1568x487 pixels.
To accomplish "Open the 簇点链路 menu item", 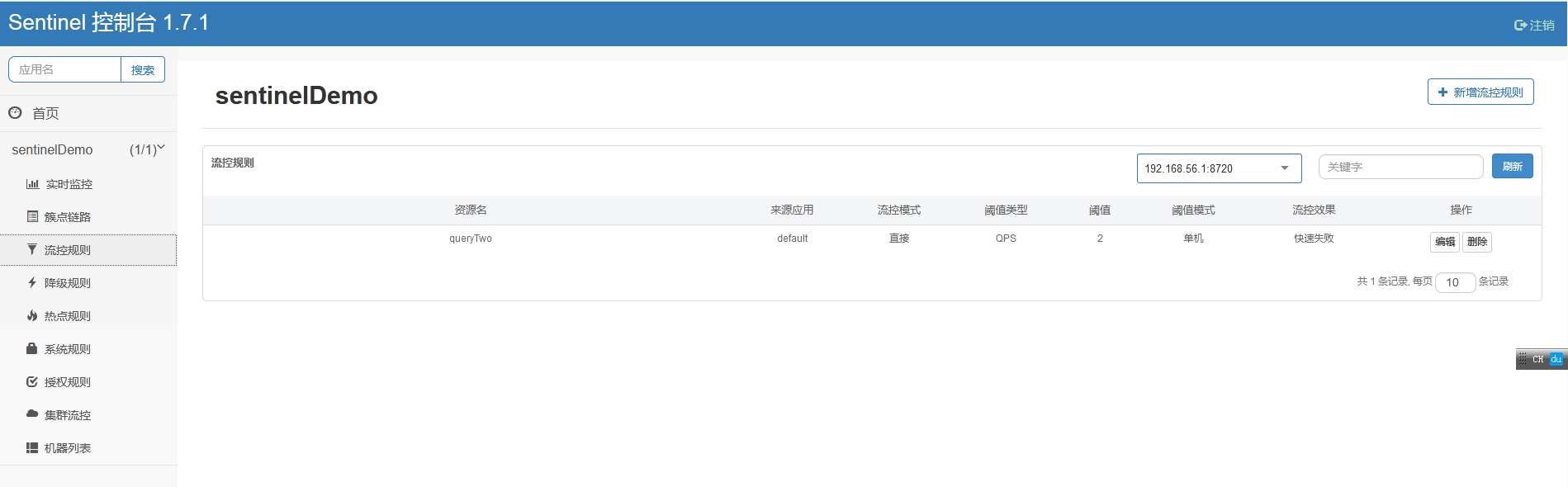I will (x=88, y=217).
